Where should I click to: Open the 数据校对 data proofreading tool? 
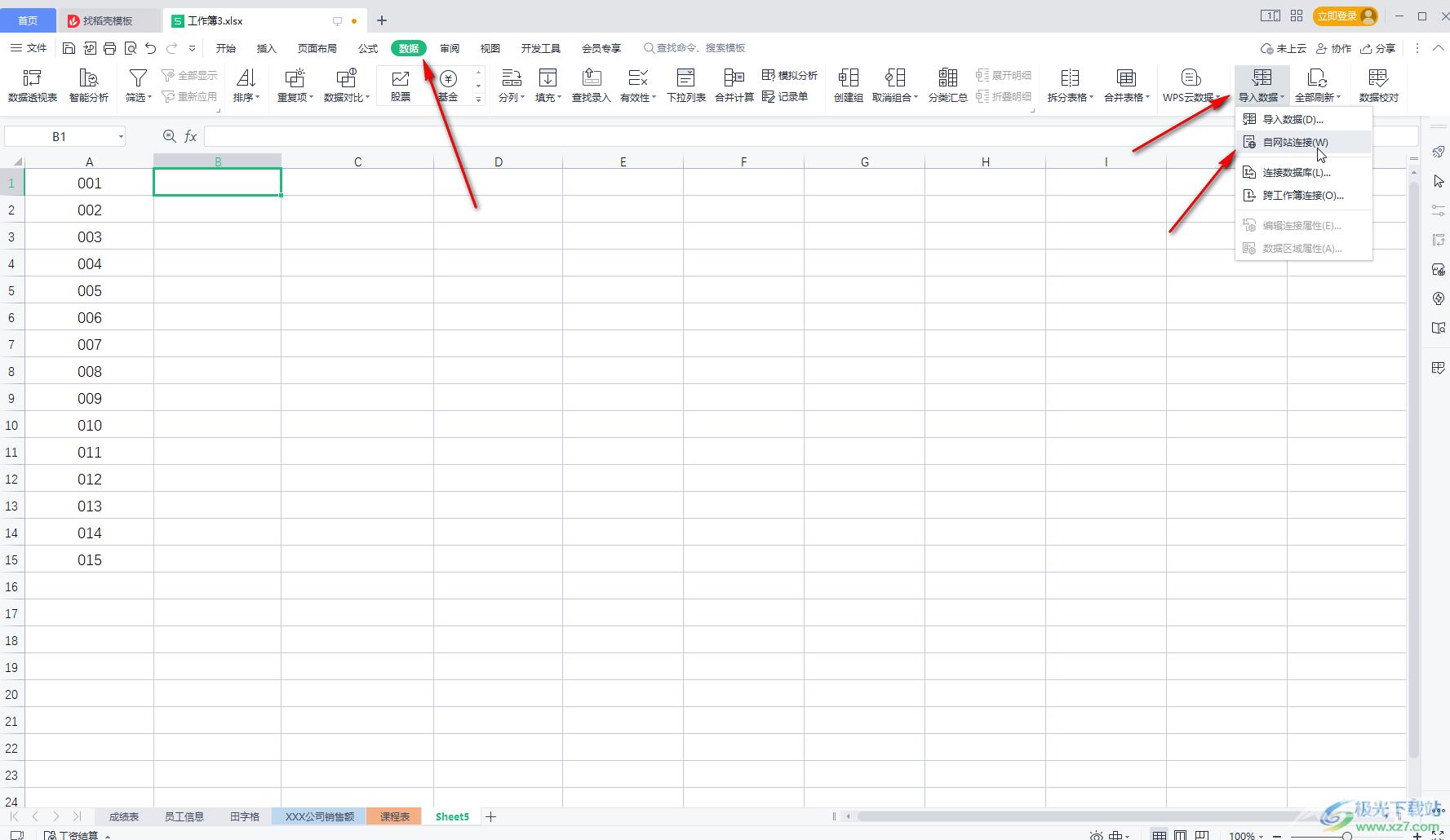coord(1379,85)
